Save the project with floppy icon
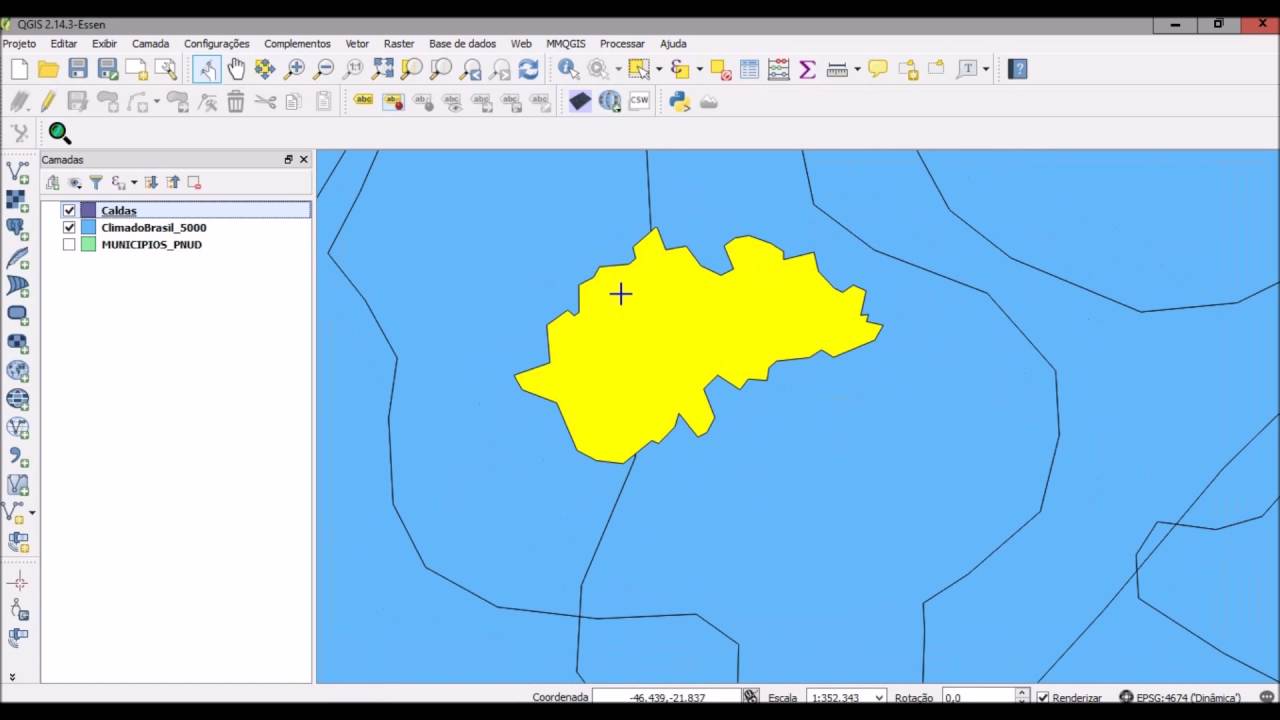This screenshot has width=1280, height=720. click(x=78, y=69)
